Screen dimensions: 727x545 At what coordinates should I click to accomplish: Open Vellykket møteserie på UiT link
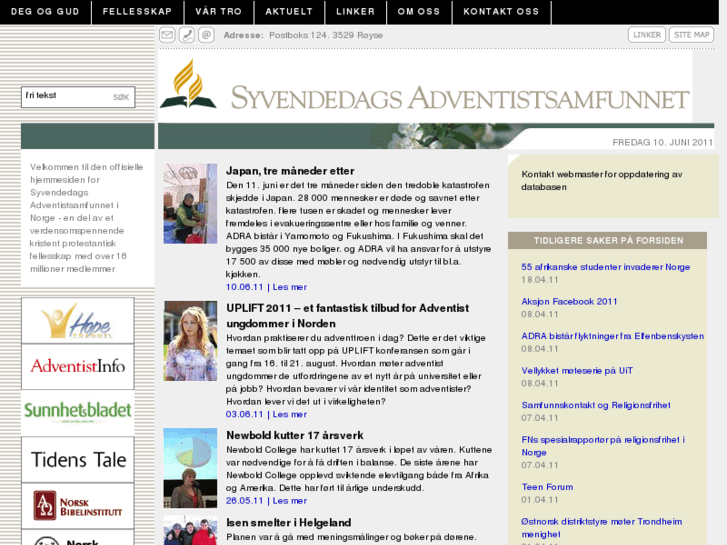coord(577,371)
